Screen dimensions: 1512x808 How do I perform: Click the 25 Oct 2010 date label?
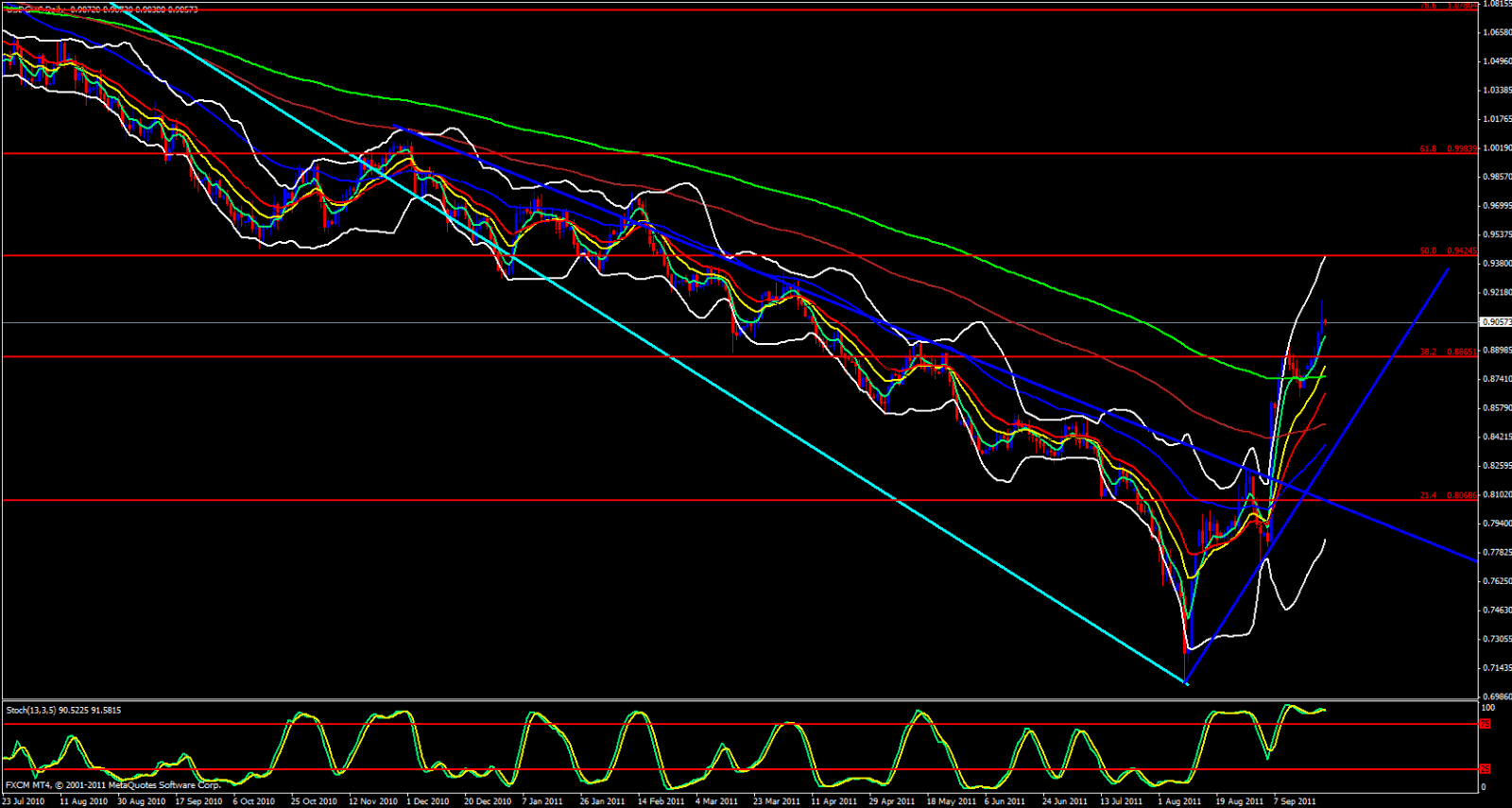pos(315,801)
